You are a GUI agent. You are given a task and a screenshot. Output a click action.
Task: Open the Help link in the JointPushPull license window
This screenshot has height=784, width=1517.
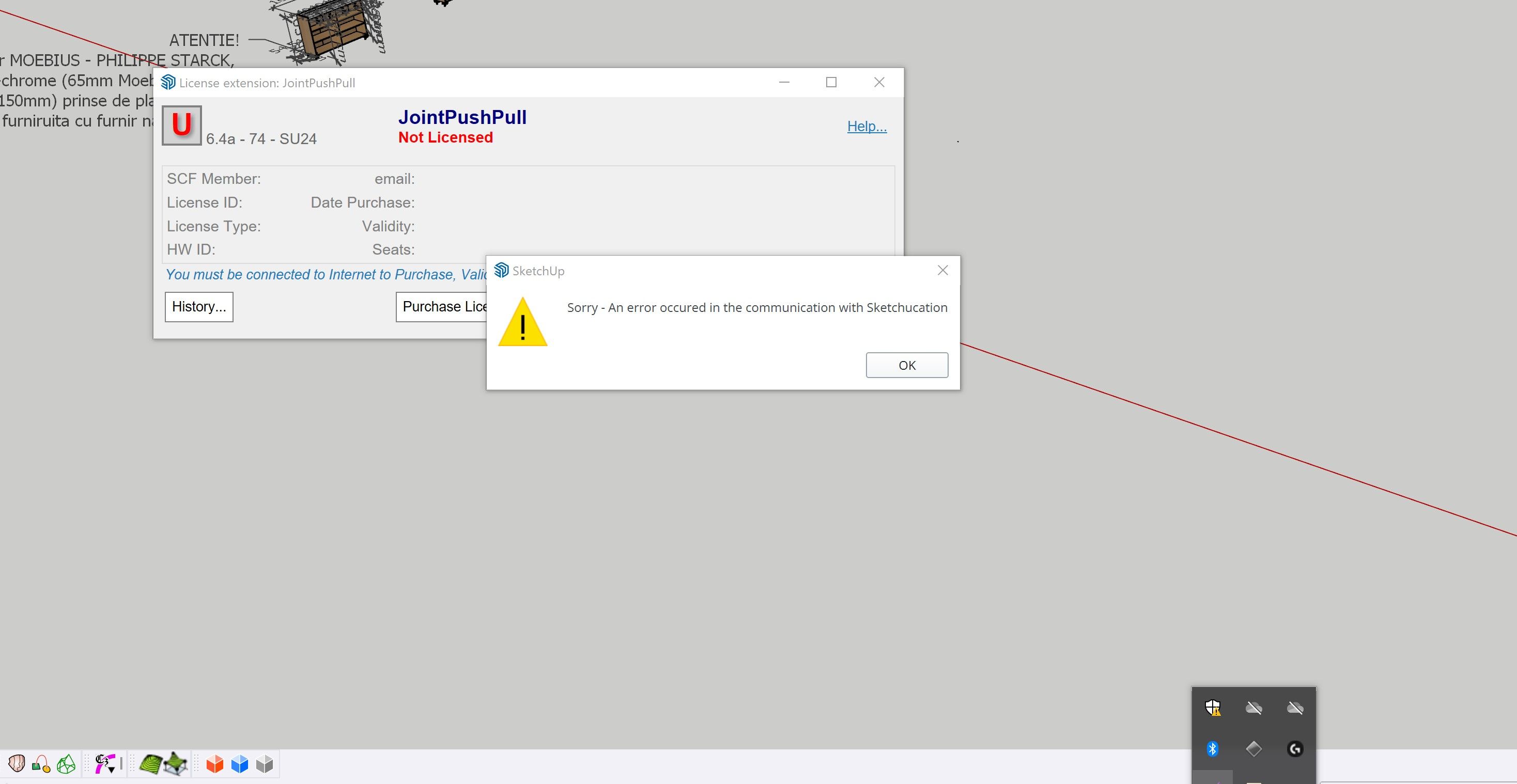[x=866, y=126]
